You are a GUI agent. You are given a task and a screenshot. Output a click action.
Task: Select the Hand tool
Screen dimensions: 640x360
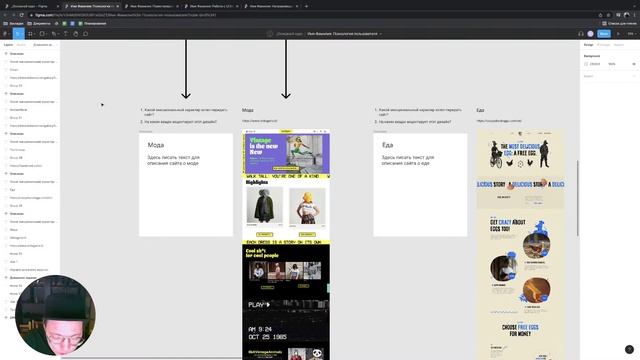(76, 34)
